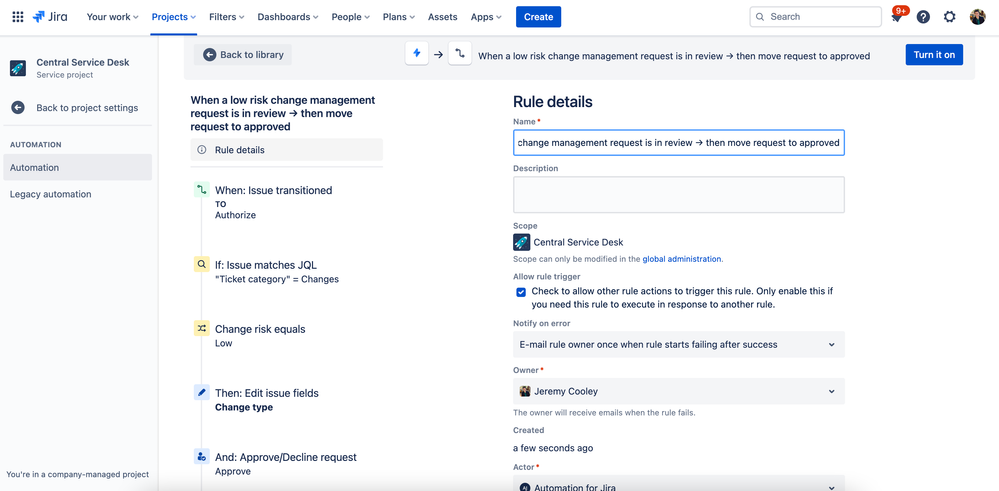
Task: Click the notifications bell icon
Action: click(897, 17)
